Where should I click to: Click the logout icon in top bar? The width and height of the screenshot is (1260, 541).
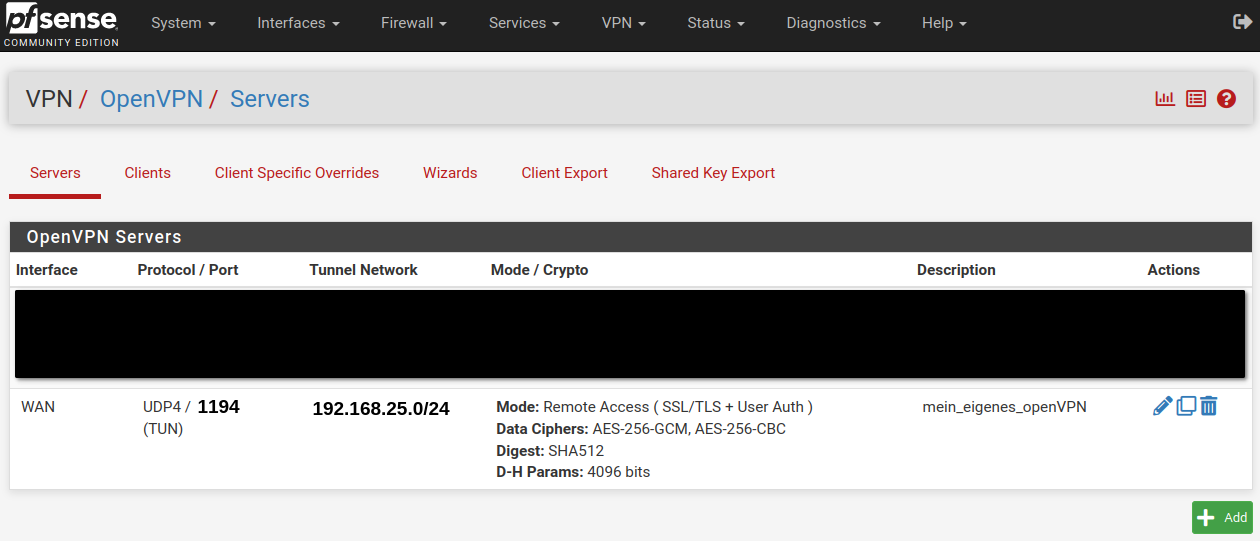point(1242,22)
